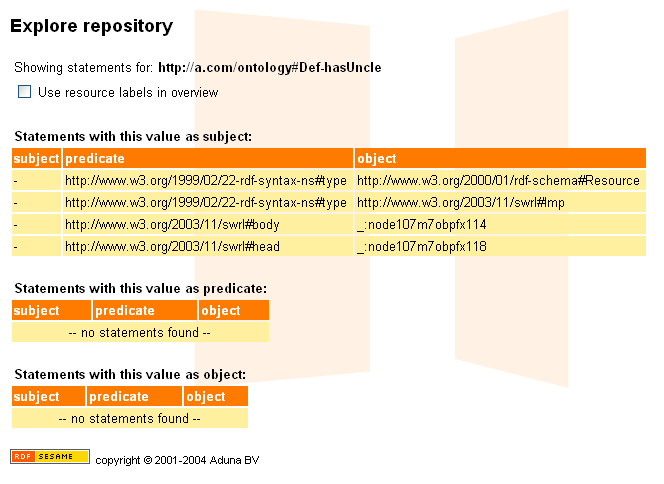
Task: Click the RDF Sesame logo icon
Action: click(x=50, y=457)
